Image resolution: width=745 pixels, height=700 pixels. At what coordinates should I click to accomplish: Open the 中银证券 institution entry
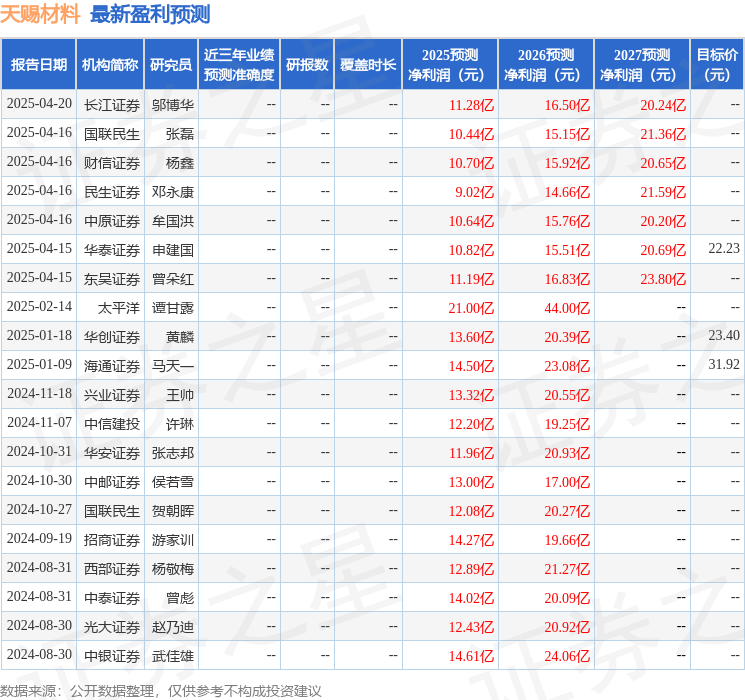click(111, 656)
